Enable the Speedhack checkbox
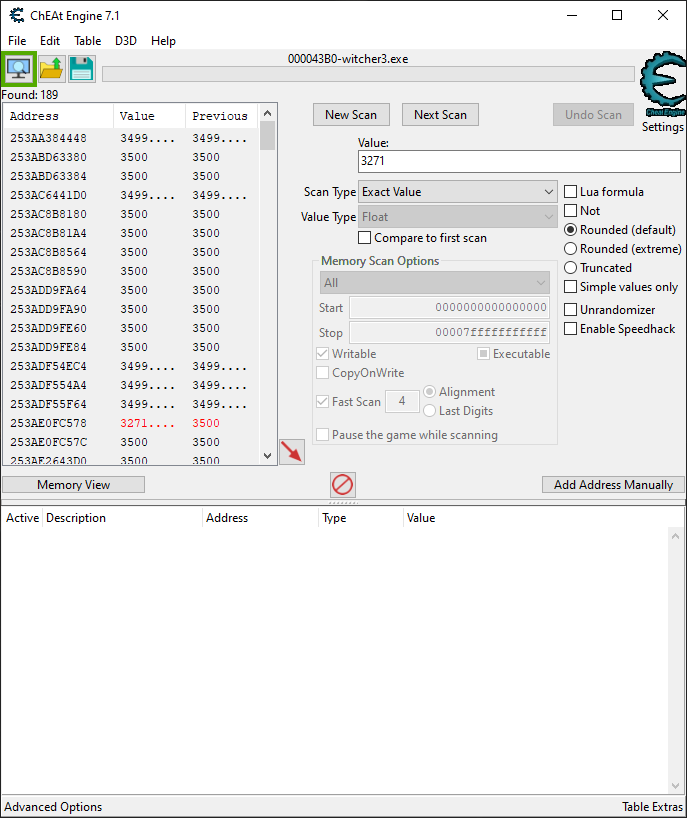 pos(571,329)
